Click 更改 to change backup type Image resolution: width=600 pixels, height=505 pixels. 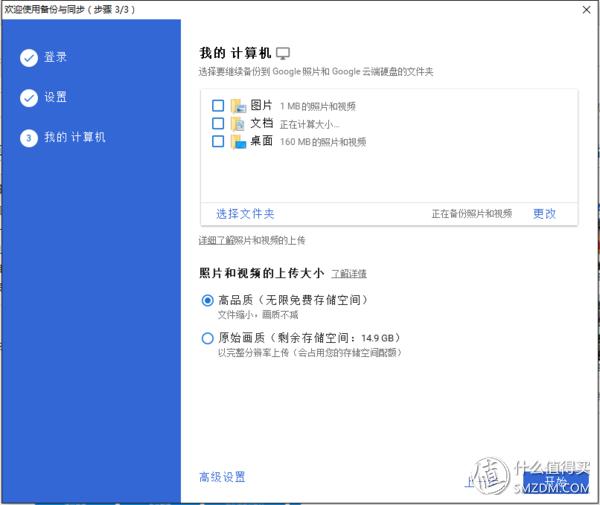pyautogui.click(x=544, y=213)
